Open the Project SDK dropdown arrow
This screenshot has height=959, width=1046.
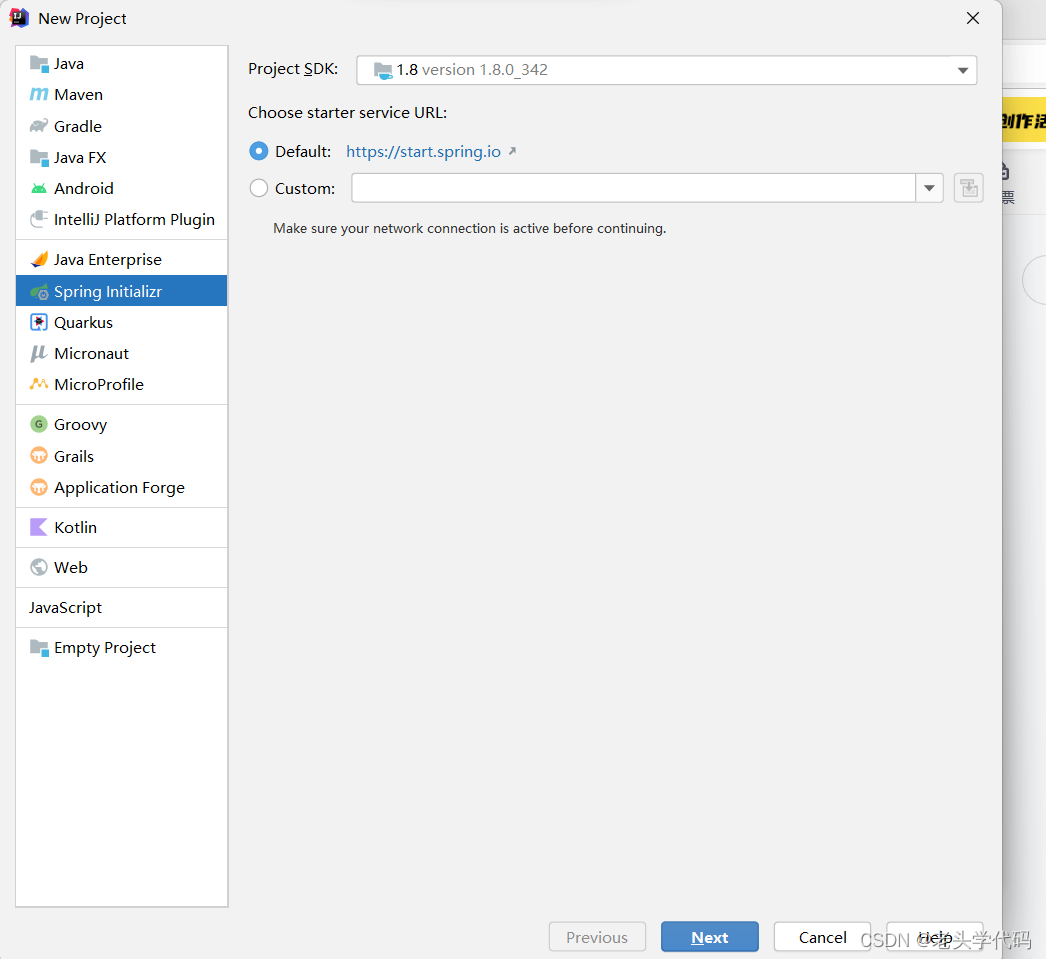tap(963, 70)
